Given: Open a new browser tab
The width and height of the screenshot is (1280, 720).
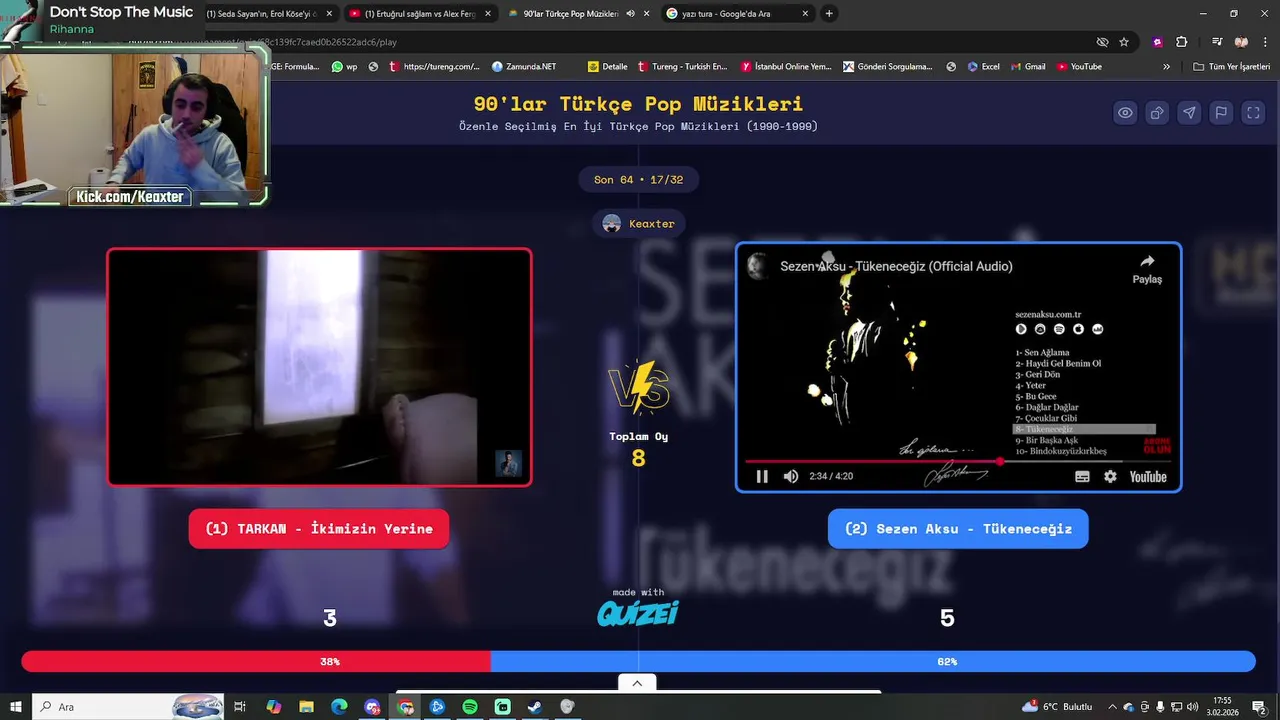Looking at the screenshot, I should pos(829,14).
